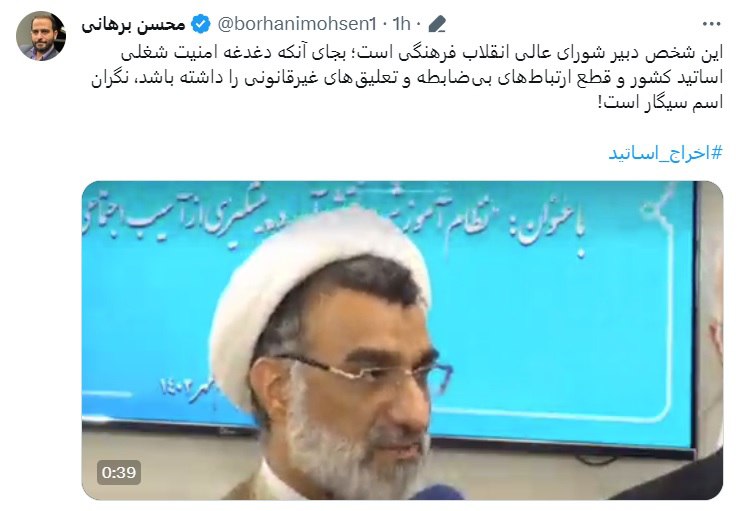Open the post via the 1h timestamp

pyautogui.click(x=401, y=24)
